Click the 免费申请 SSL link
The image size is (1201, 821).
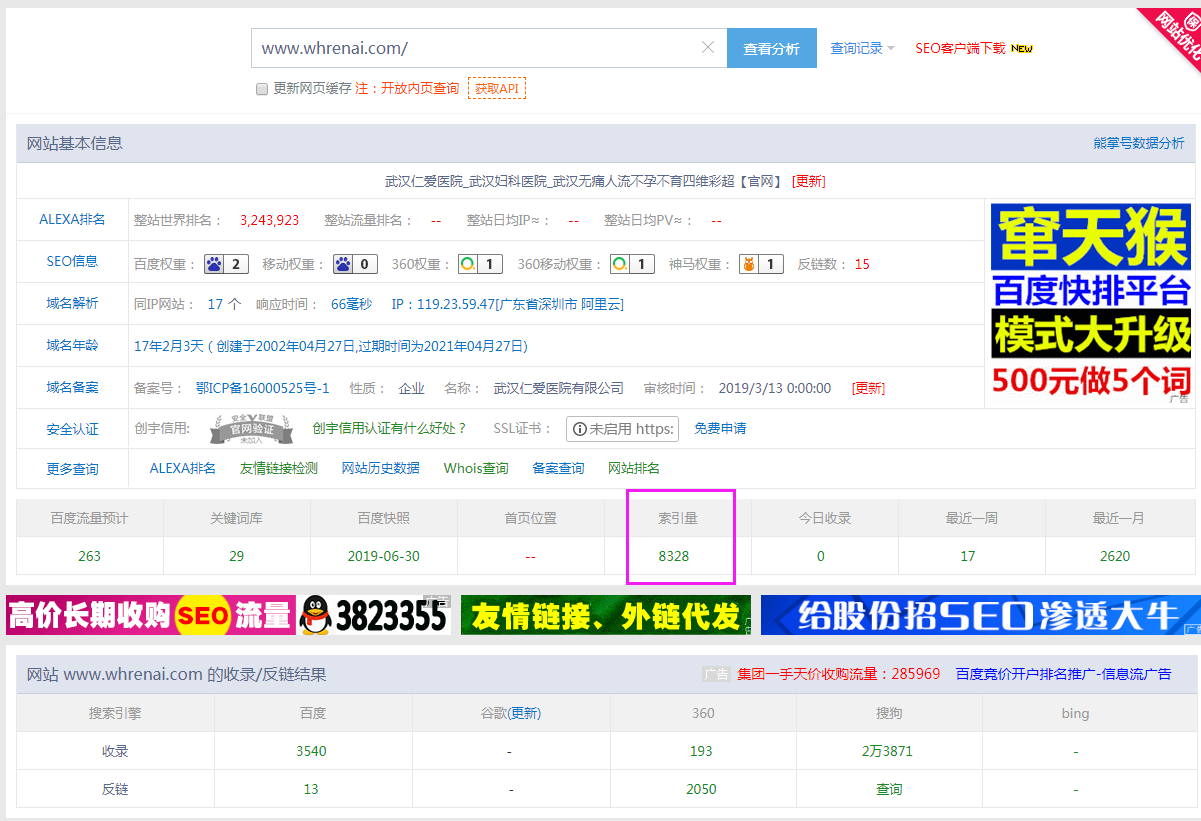[720, 428]
